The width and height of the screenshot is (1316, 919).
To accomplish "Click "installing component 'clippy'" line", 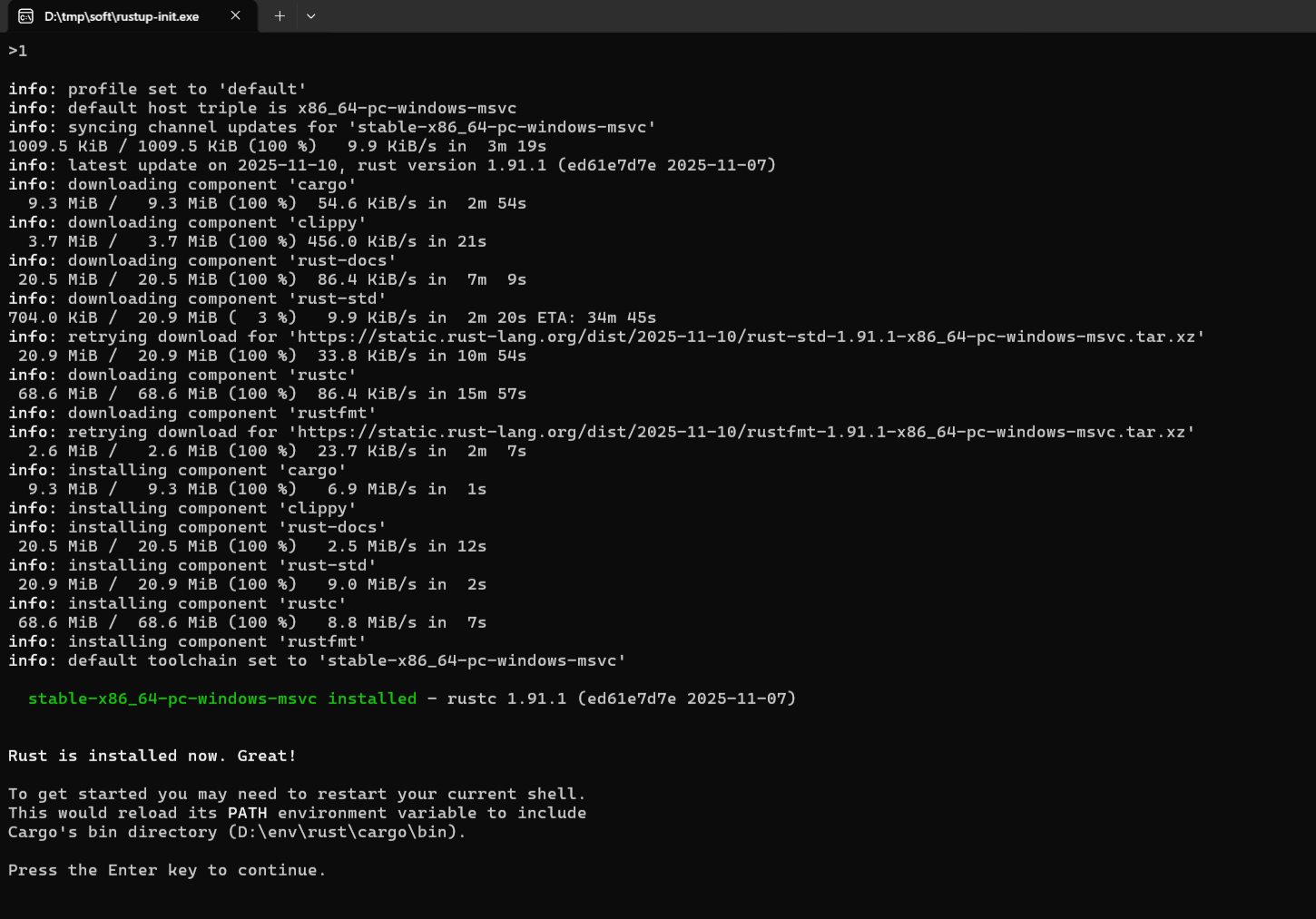I will pos(182,508).
